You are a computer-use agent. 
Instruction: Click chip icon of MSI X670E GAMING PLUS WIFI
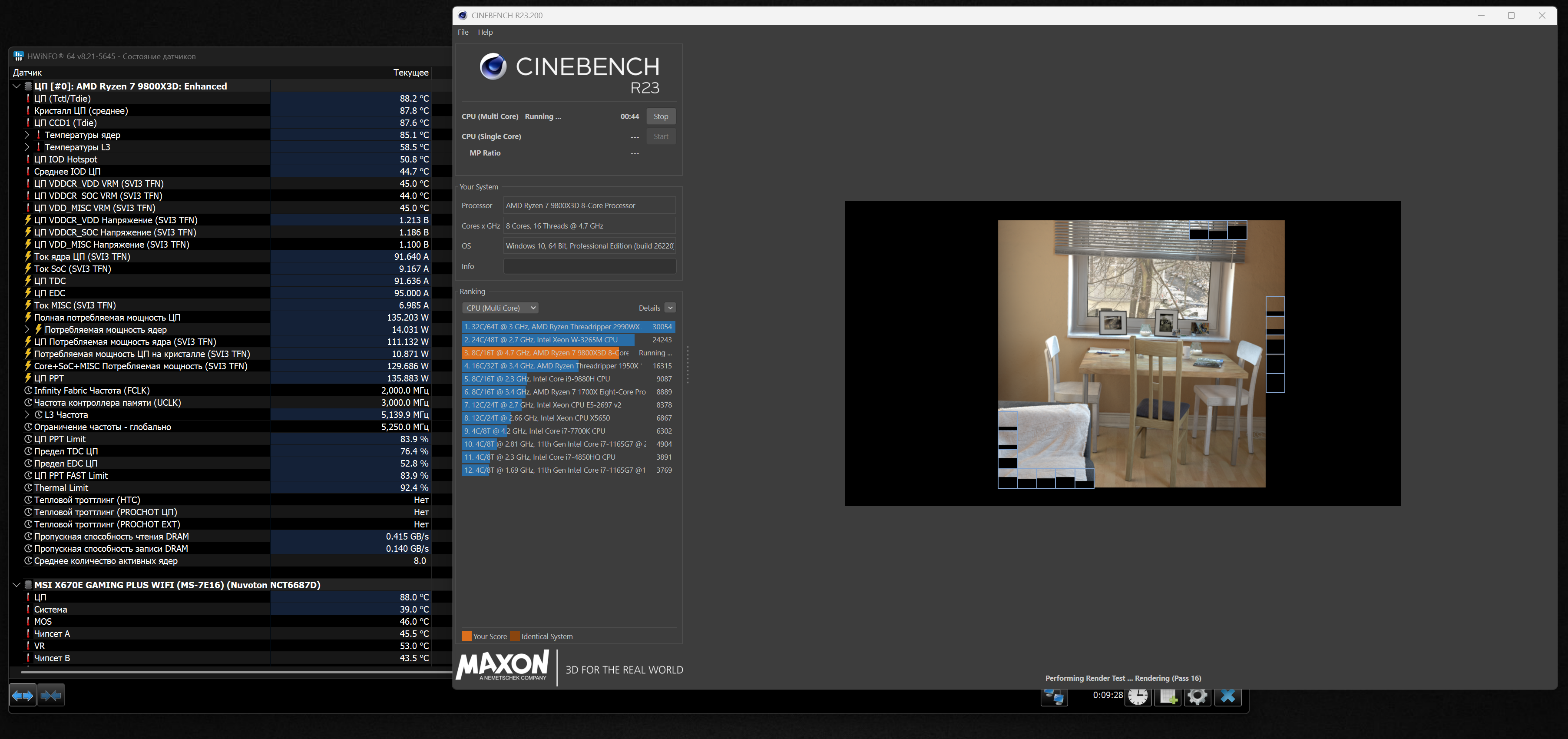pos(28,585)
